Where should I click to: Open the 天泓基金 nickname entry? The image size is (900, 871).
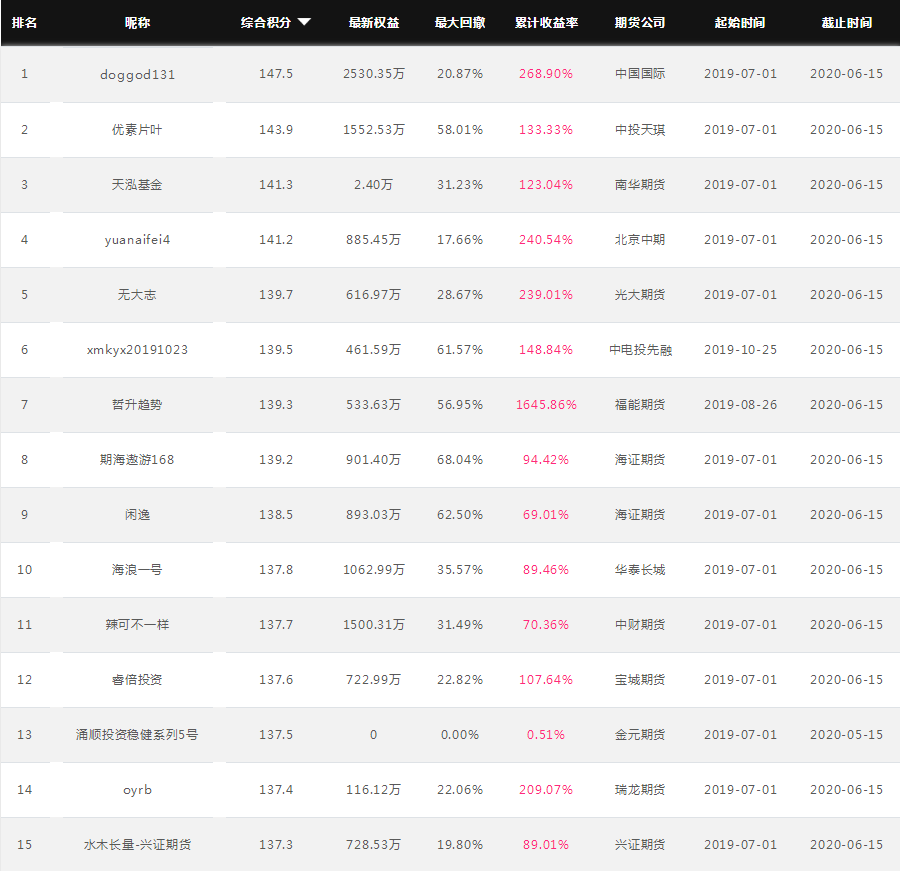pos(137,185)
